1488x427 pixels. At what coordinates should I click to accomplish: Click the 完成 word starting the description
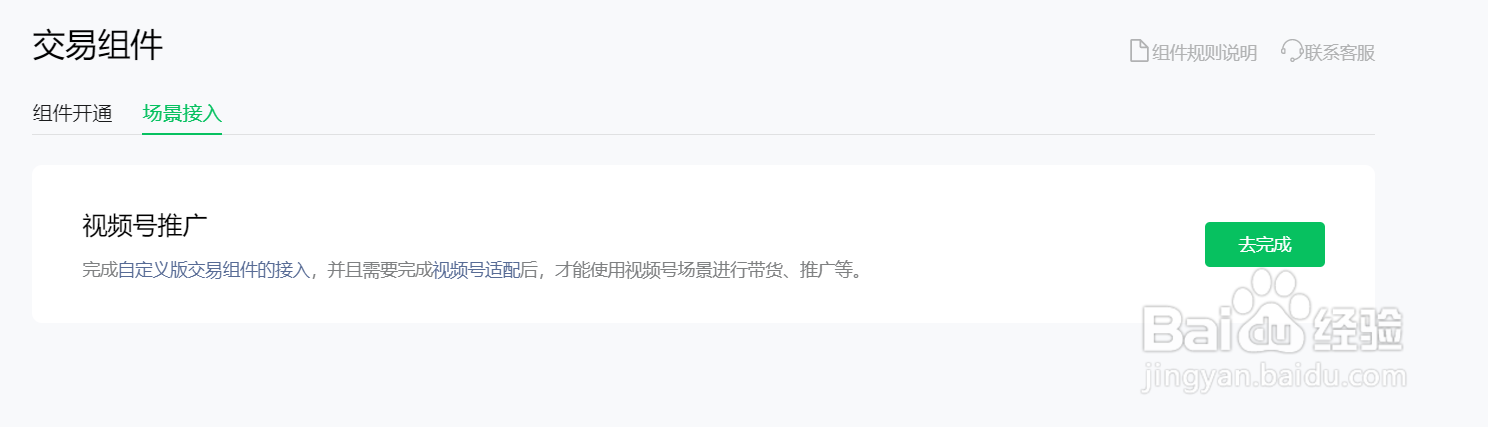tap(100, 270)
